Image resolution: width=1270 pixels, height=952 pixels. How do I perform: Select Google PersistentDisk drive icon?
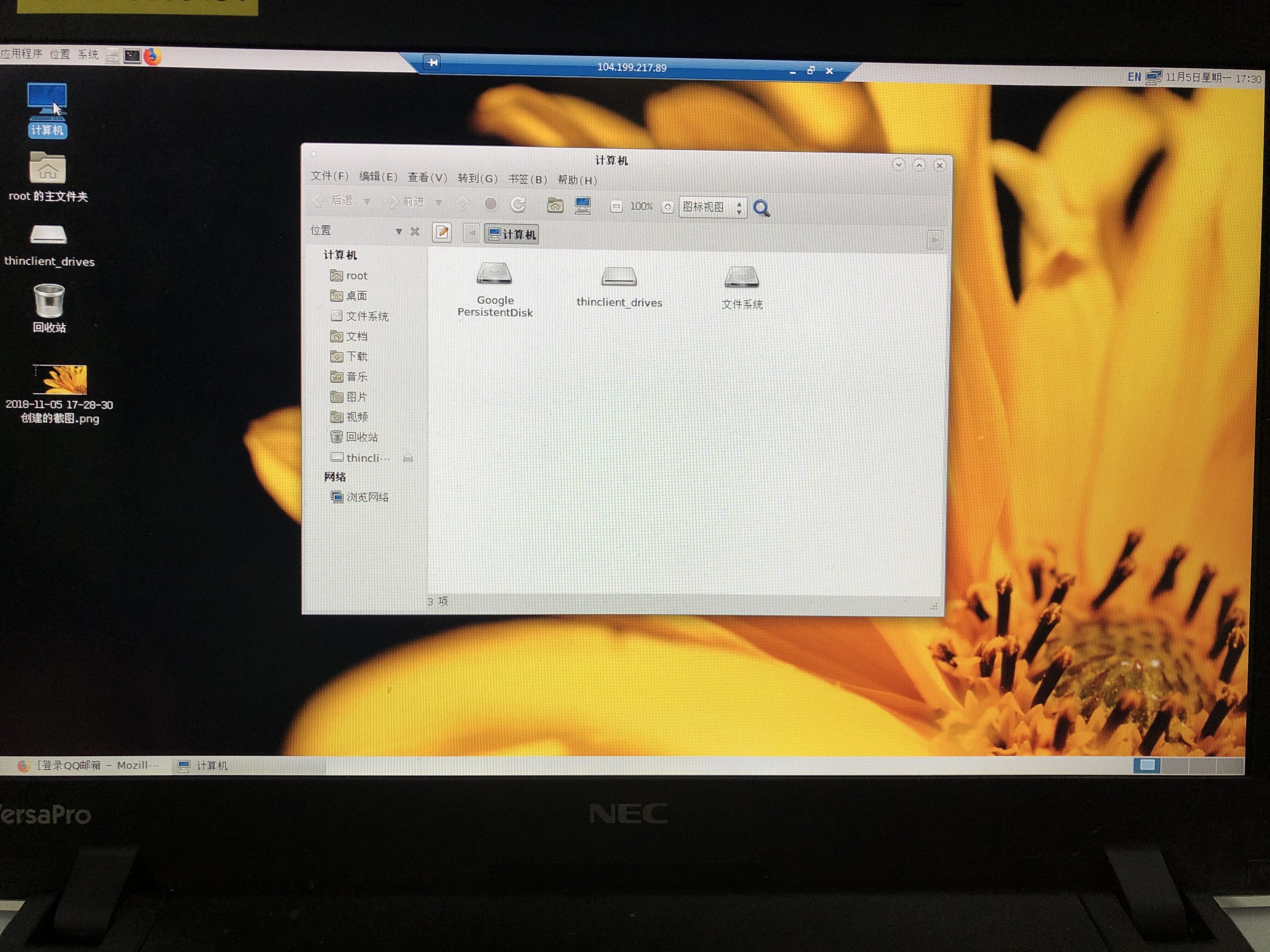(x=495, y=290)
